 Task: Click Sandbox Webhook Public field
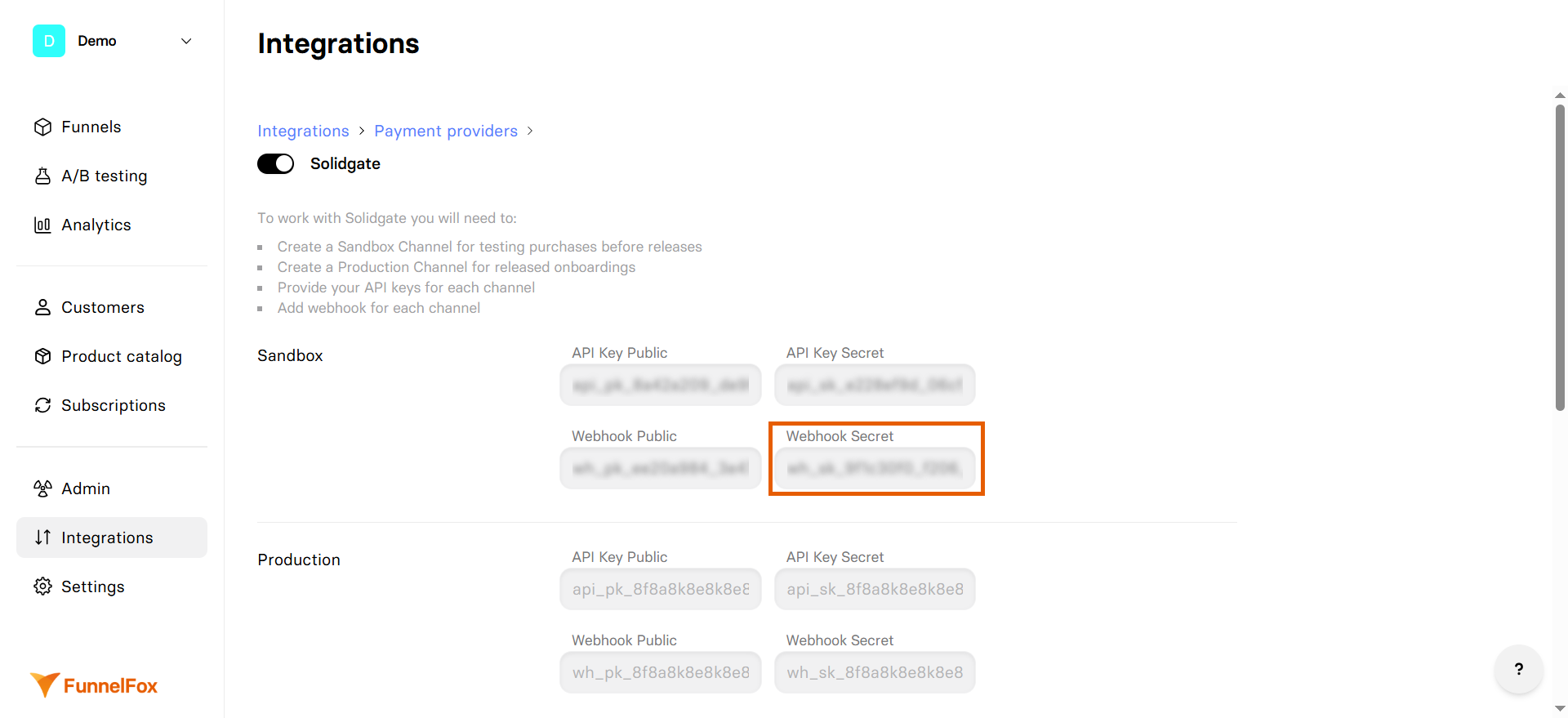(x=661, y=468)
